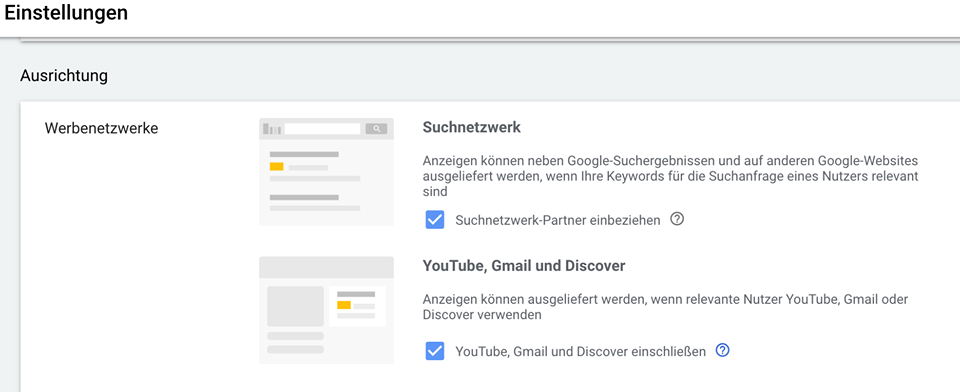Expand the Werbenetzwerke settings row

(x=102, y=129)
